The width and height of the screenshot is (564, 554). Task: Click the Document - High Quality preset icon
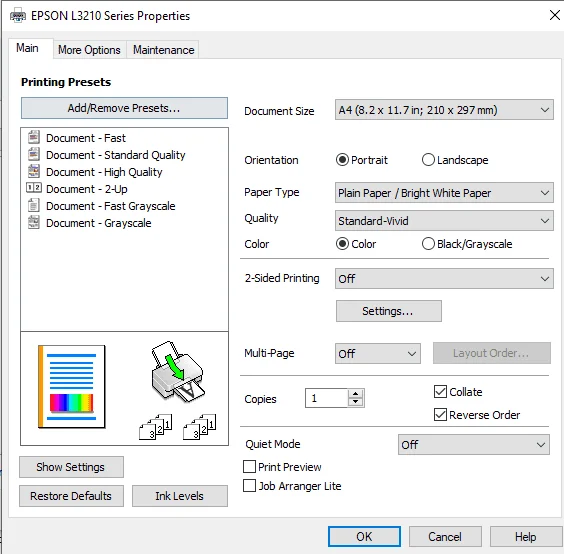[x=34, y=171]
